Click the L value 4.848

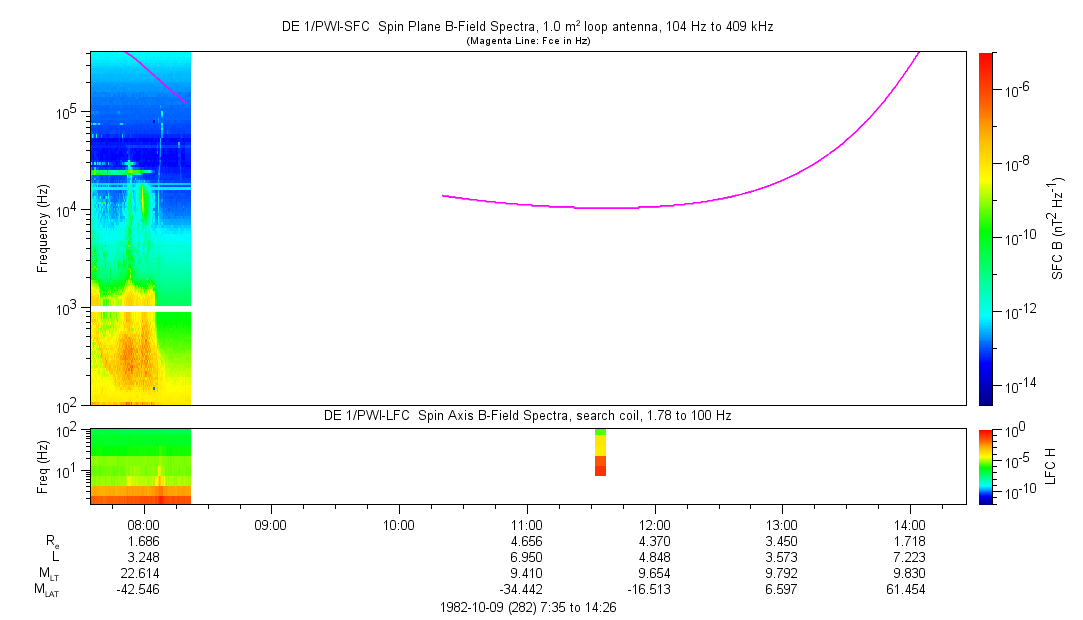click(x=654, y=557)
